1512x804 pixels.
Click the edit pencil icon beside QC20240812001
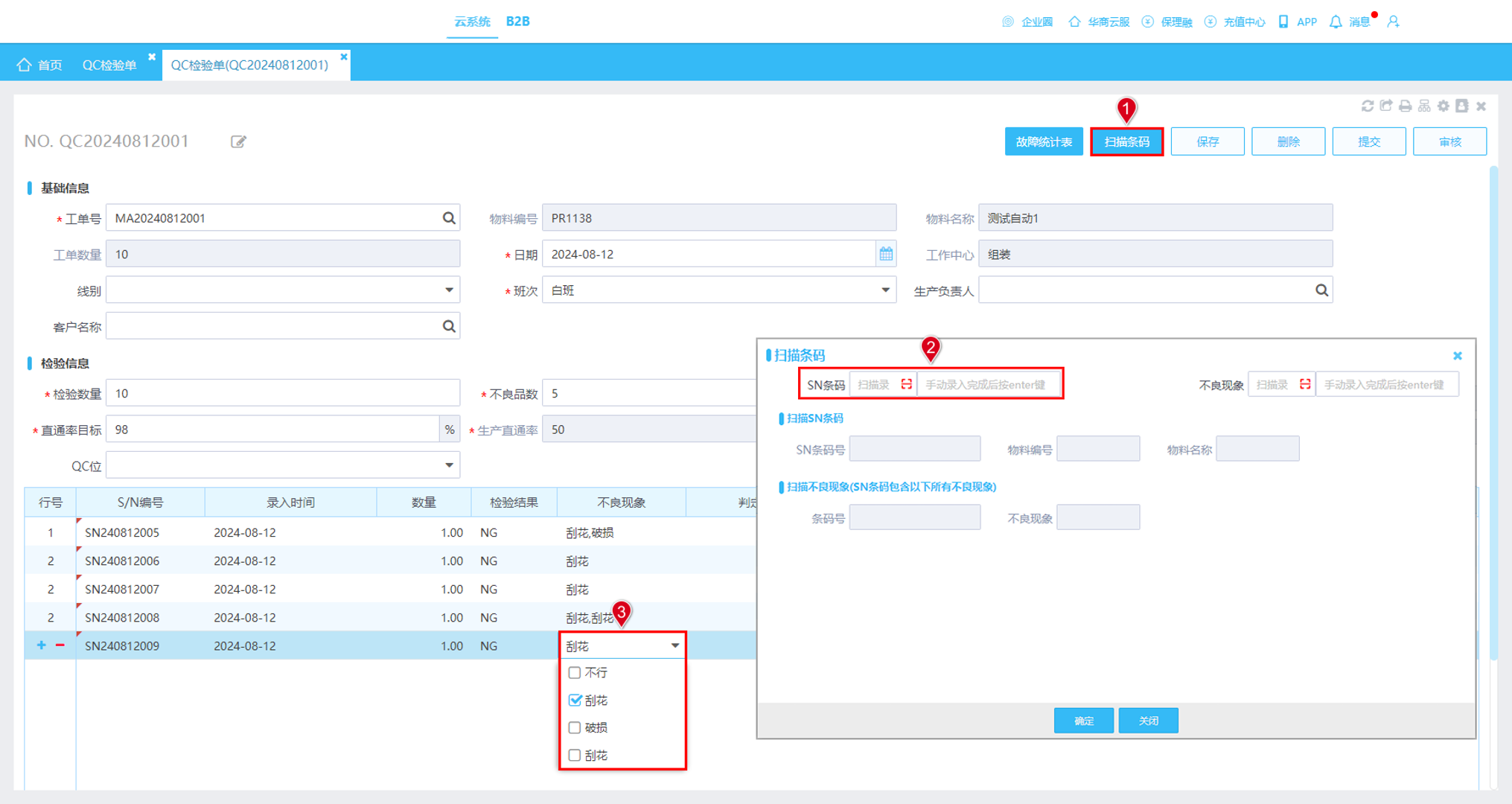(x=238, y=141)
